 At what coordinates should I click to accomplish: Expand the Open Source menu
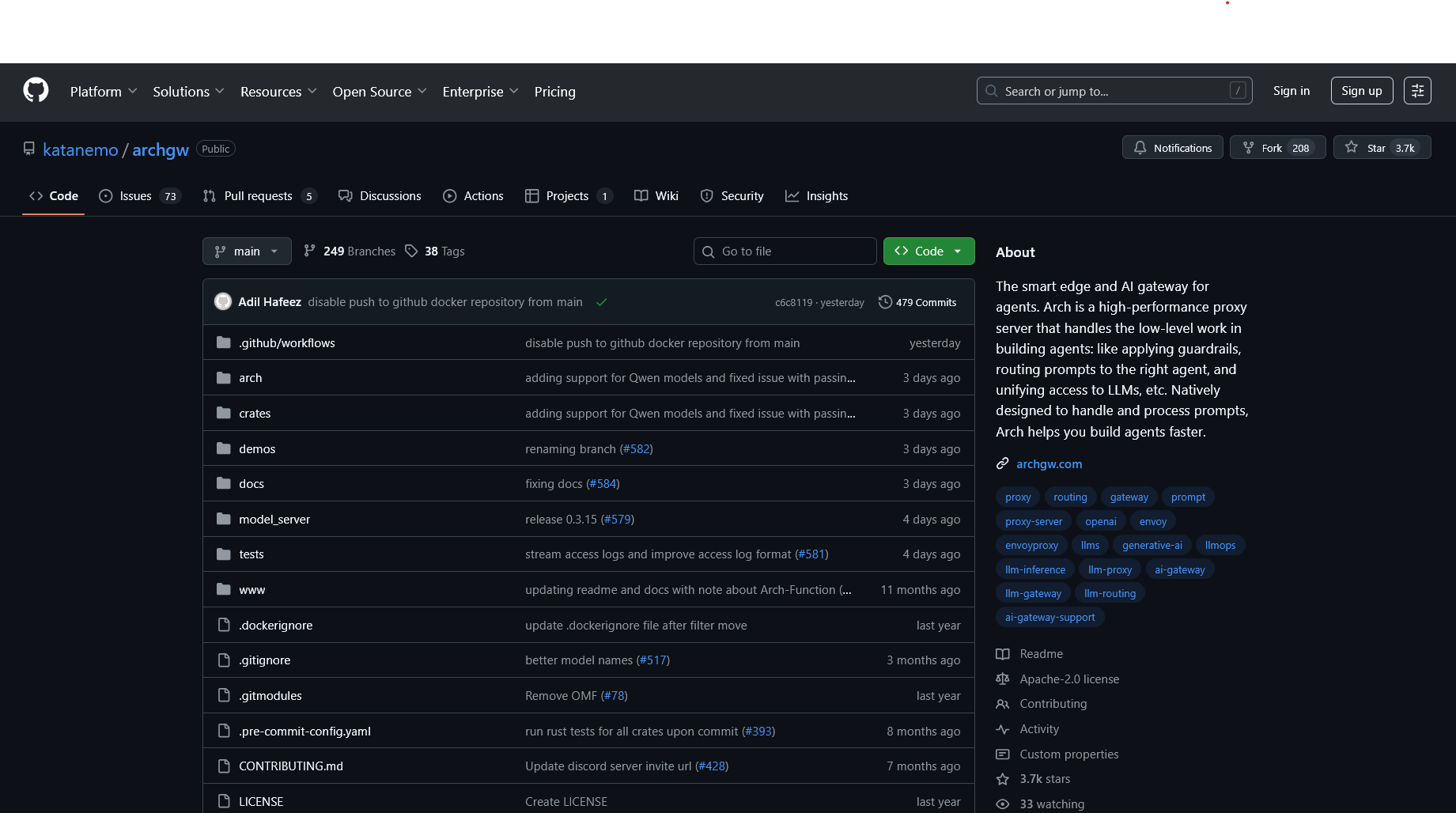379,92
